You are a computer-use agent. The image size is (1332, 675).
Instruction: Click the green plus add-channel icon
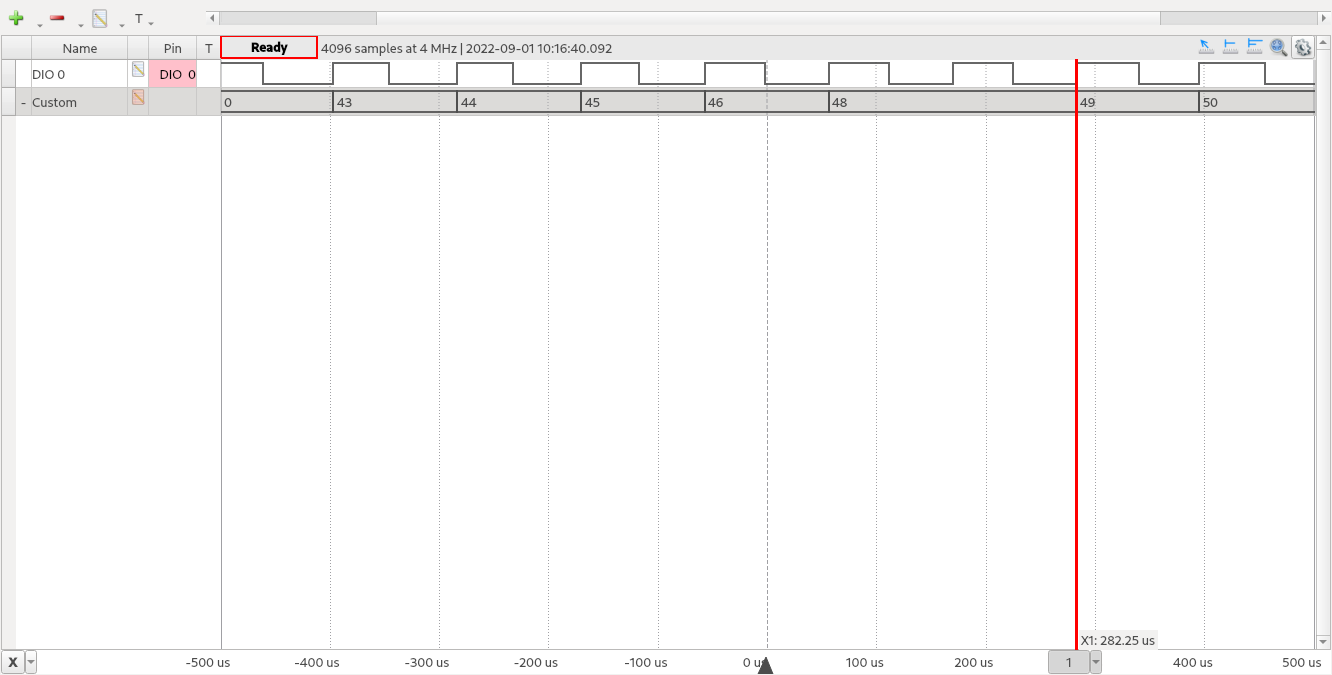tap(16, 19)
